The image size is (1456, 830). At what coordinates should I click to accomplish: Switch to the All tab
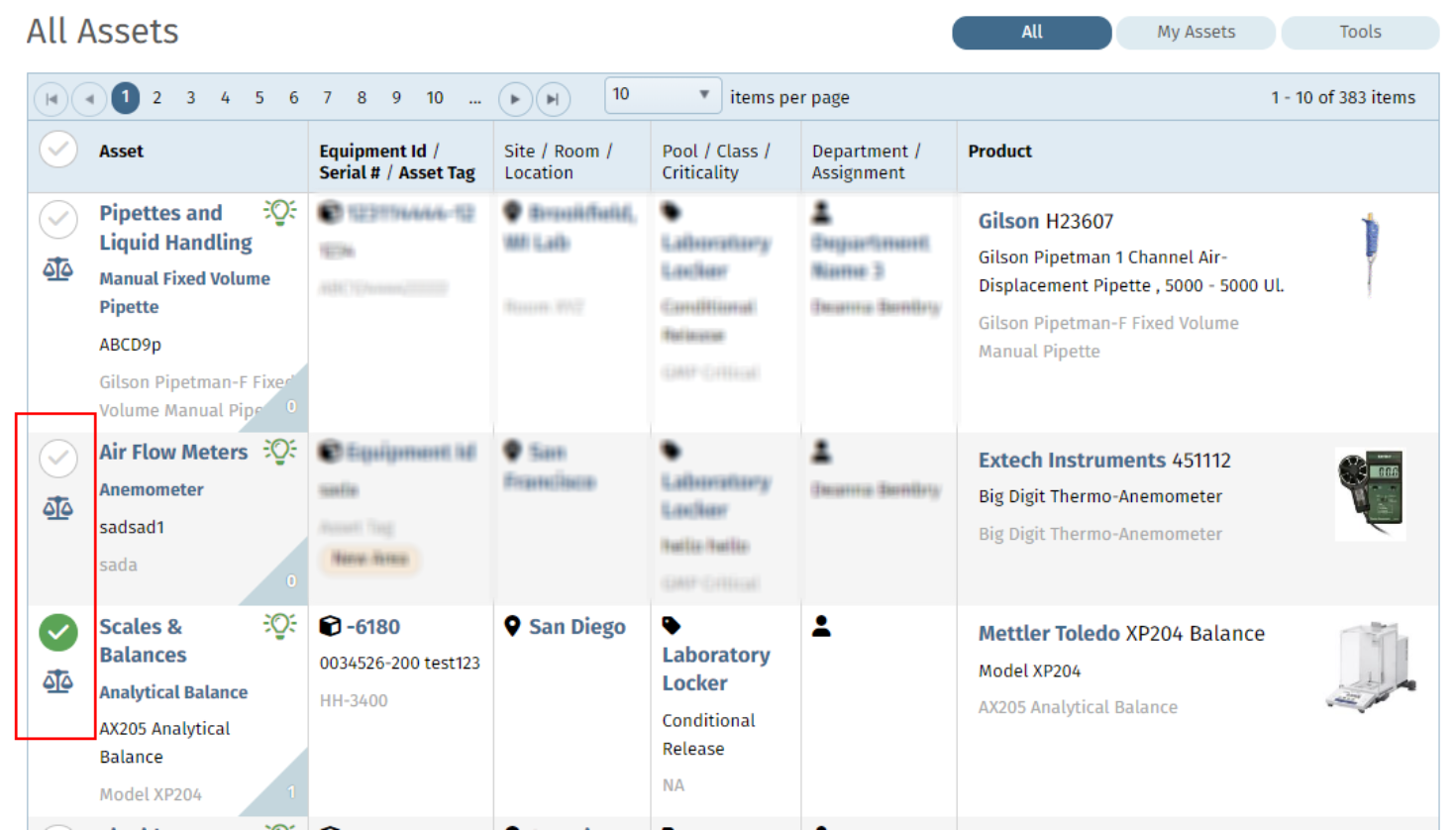pos(1032,32)
